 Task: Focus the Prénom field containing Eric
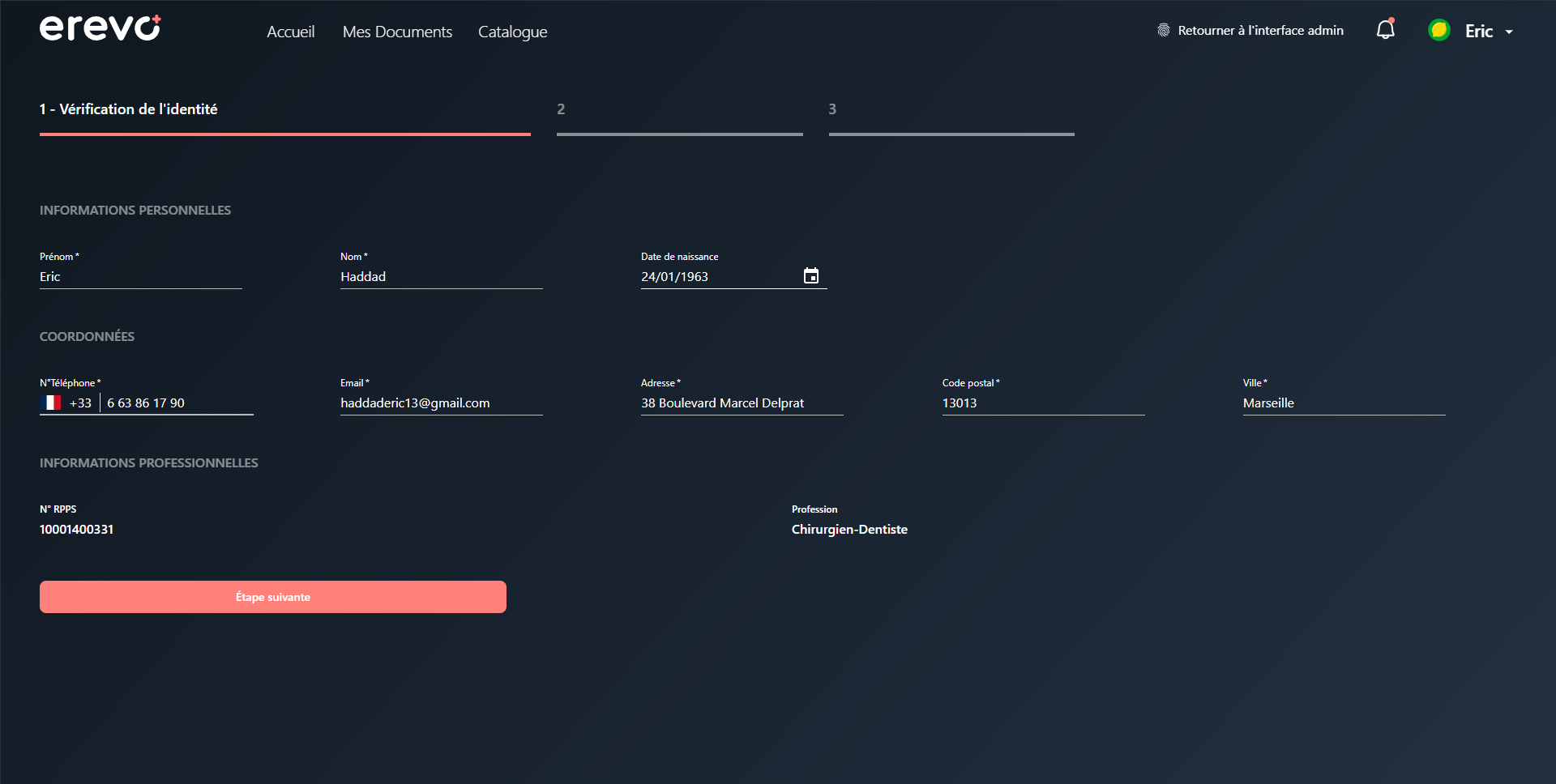(141, 276)
